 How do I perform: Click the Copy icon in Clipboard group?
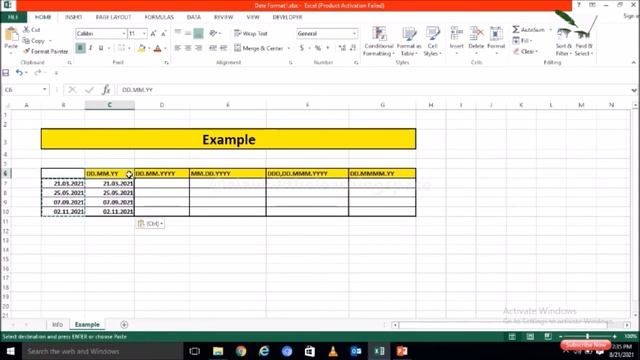[26, 40]
